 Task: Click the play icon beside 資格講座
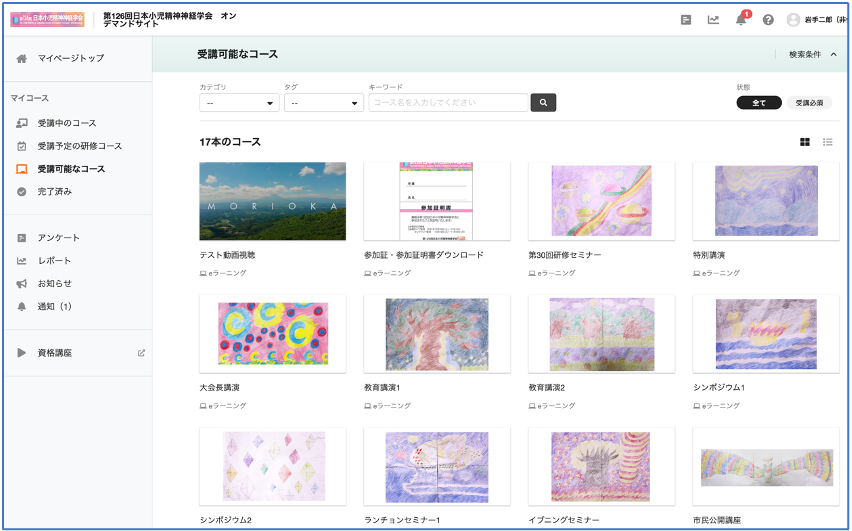[22, 353]
